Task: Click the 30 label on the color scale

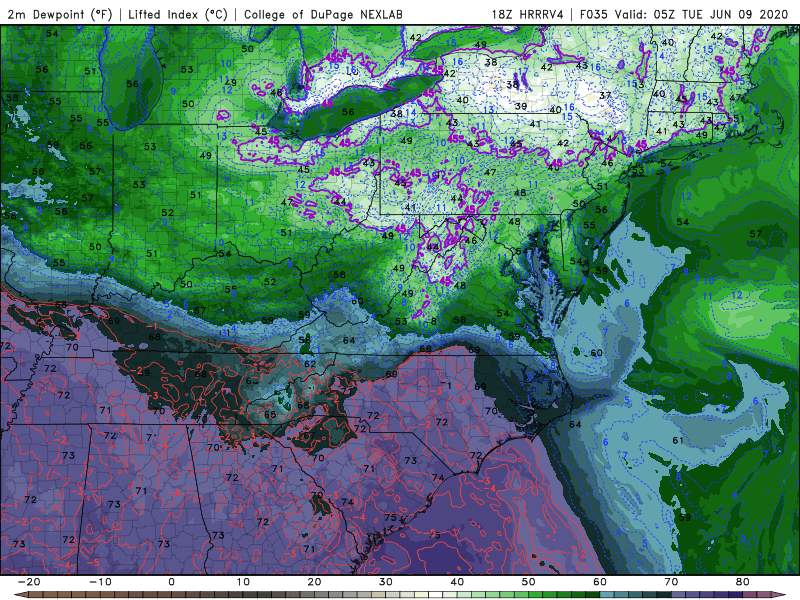Action: pyautogui.click(x=386, y=582)
